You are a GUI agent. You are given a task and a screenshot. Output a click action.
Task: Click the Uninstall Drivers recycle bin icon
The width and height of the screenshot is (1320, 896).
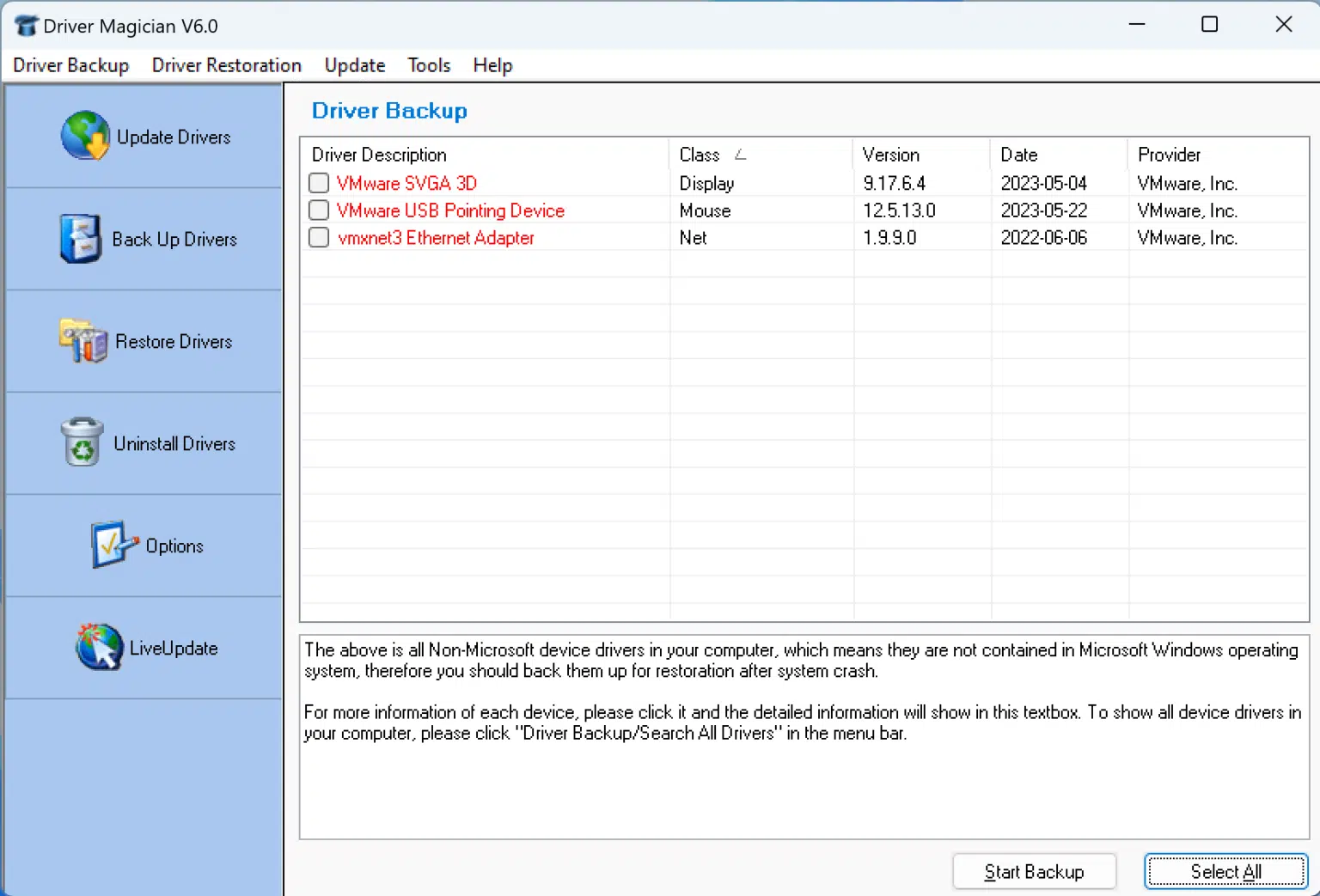point(82,442)
